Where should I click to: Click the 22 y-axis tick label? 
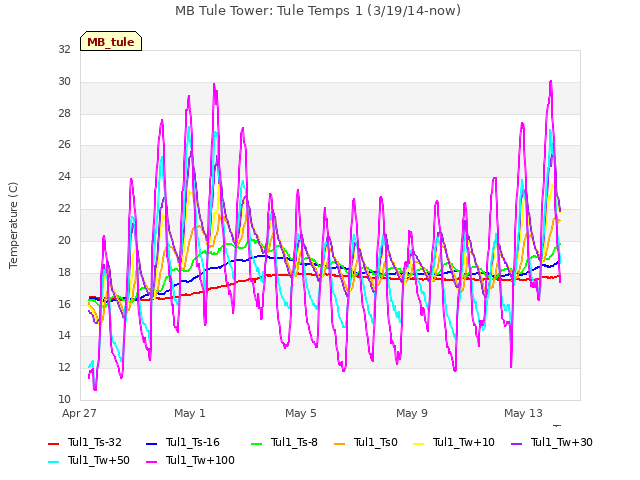coord(64,208)
